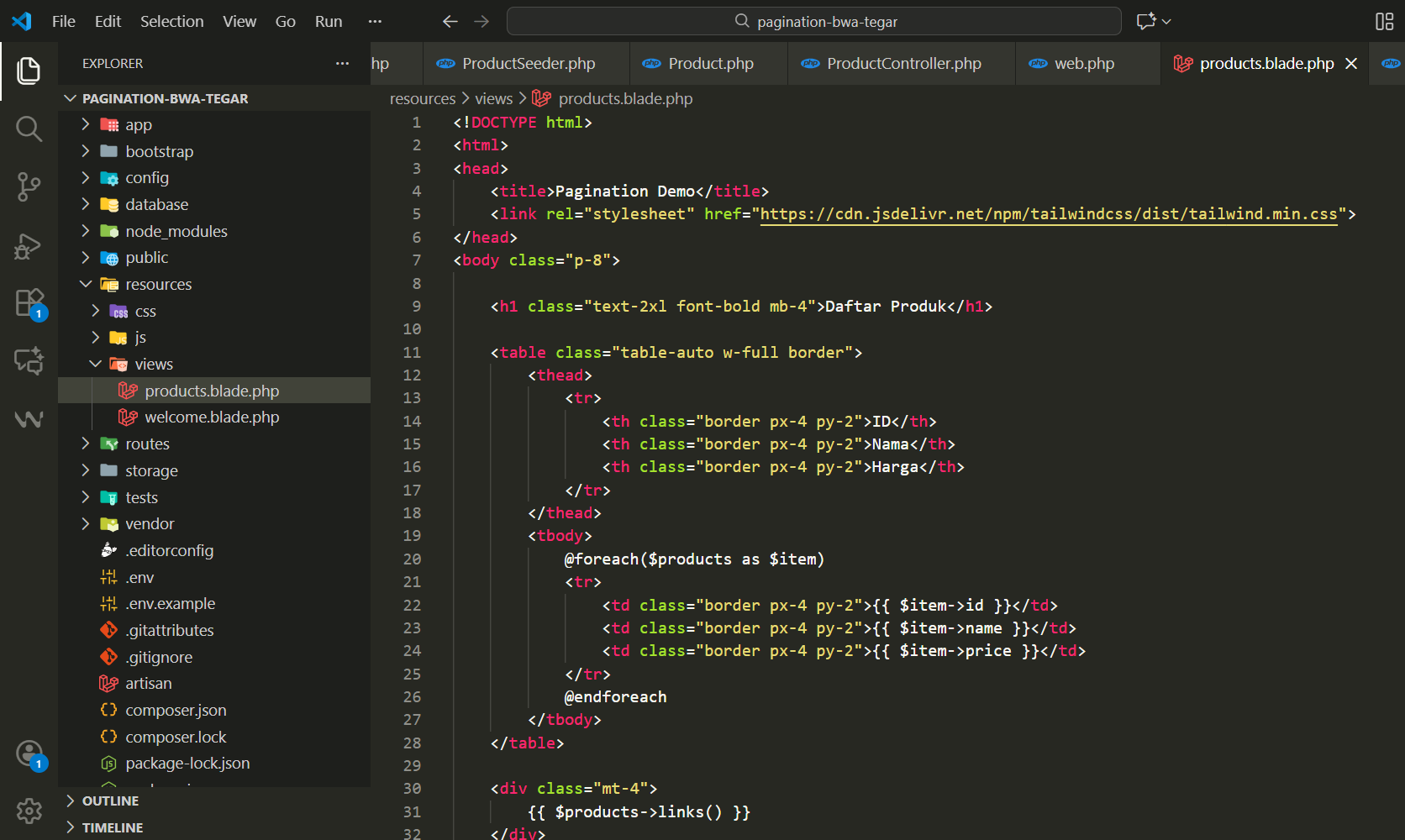The image size is (1405, 840).
Task: Switch to the ProductController.php tab
Action: [x=903, y=64]
